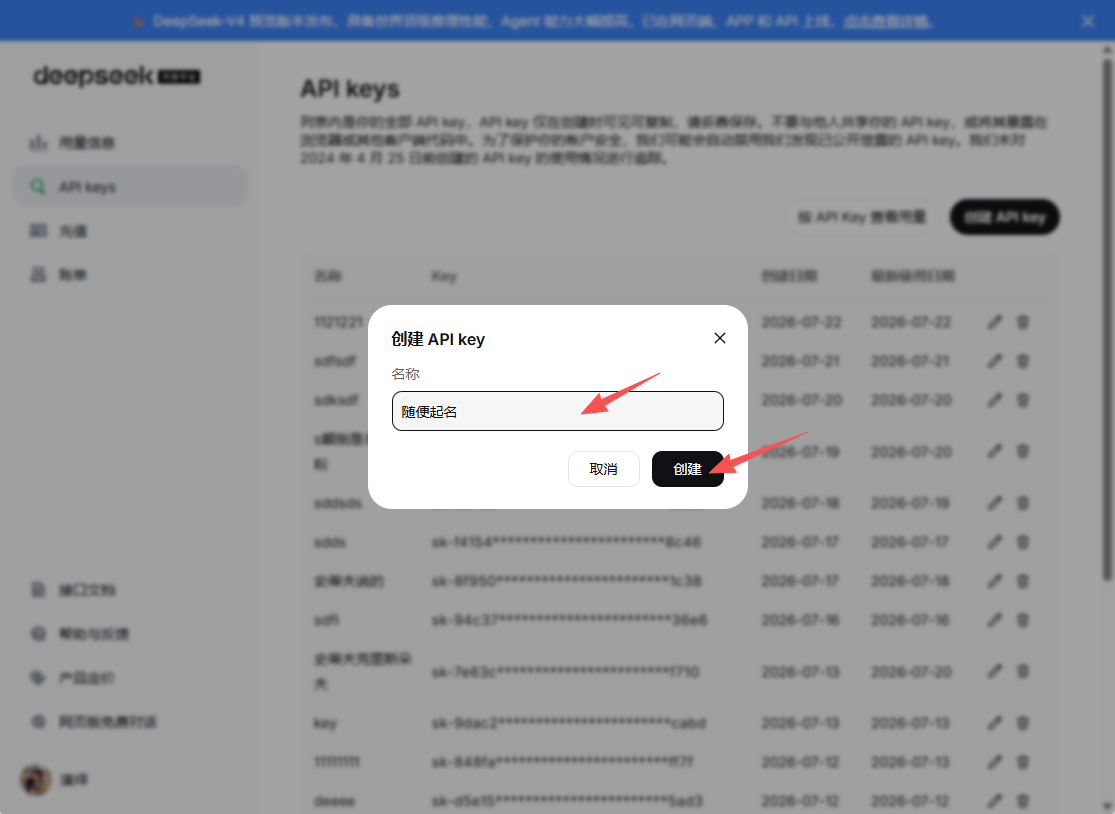Edit the sddsds key row

click(994, 503)
